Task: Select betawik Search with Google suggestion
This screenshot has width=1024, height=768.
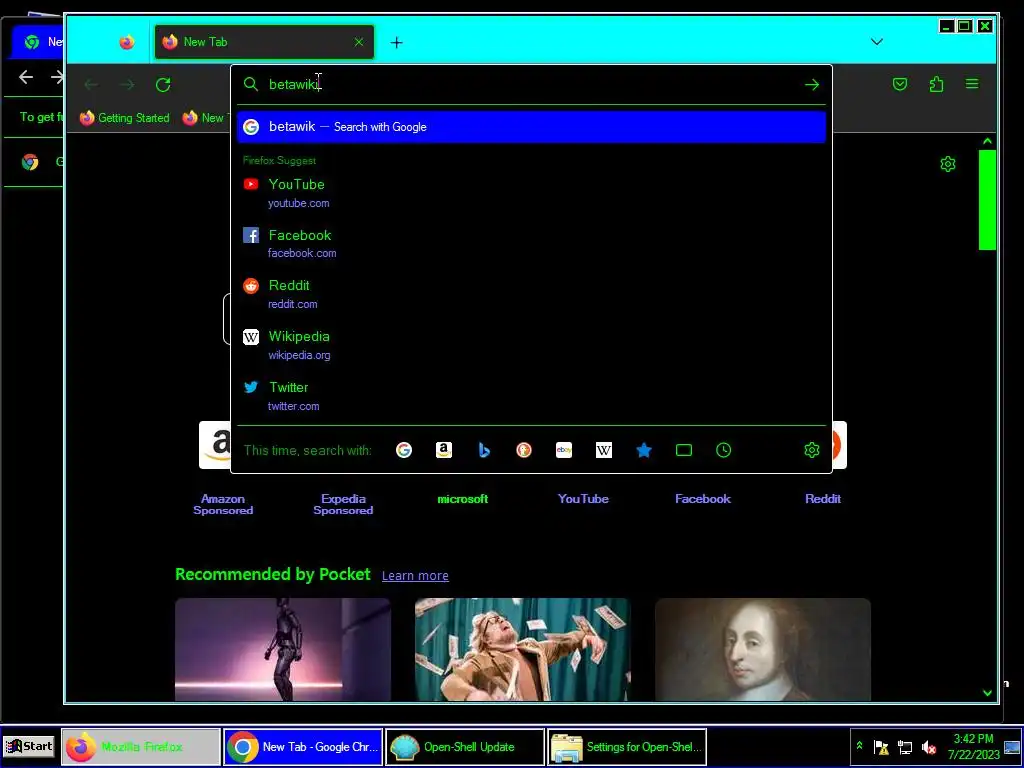Action: [532, 127]
